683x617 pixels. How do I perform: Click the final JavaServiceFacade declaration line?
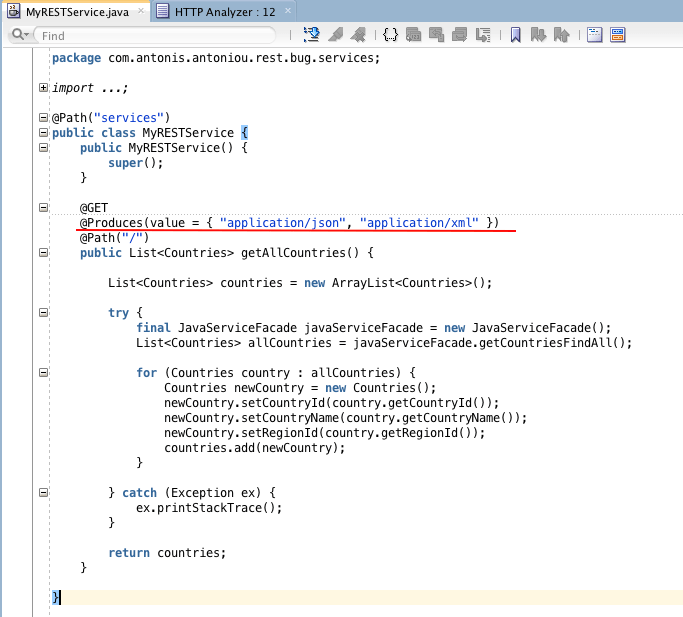[374, 328]
